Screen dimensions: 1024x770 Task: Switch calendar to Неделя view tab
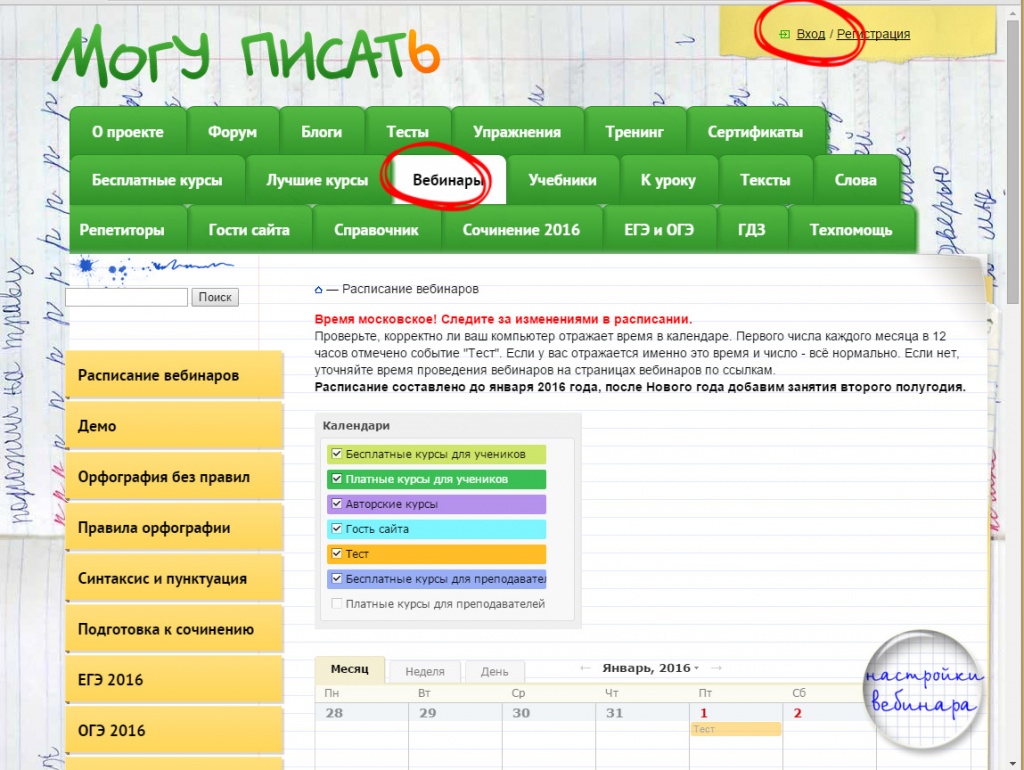pos(425,672)
